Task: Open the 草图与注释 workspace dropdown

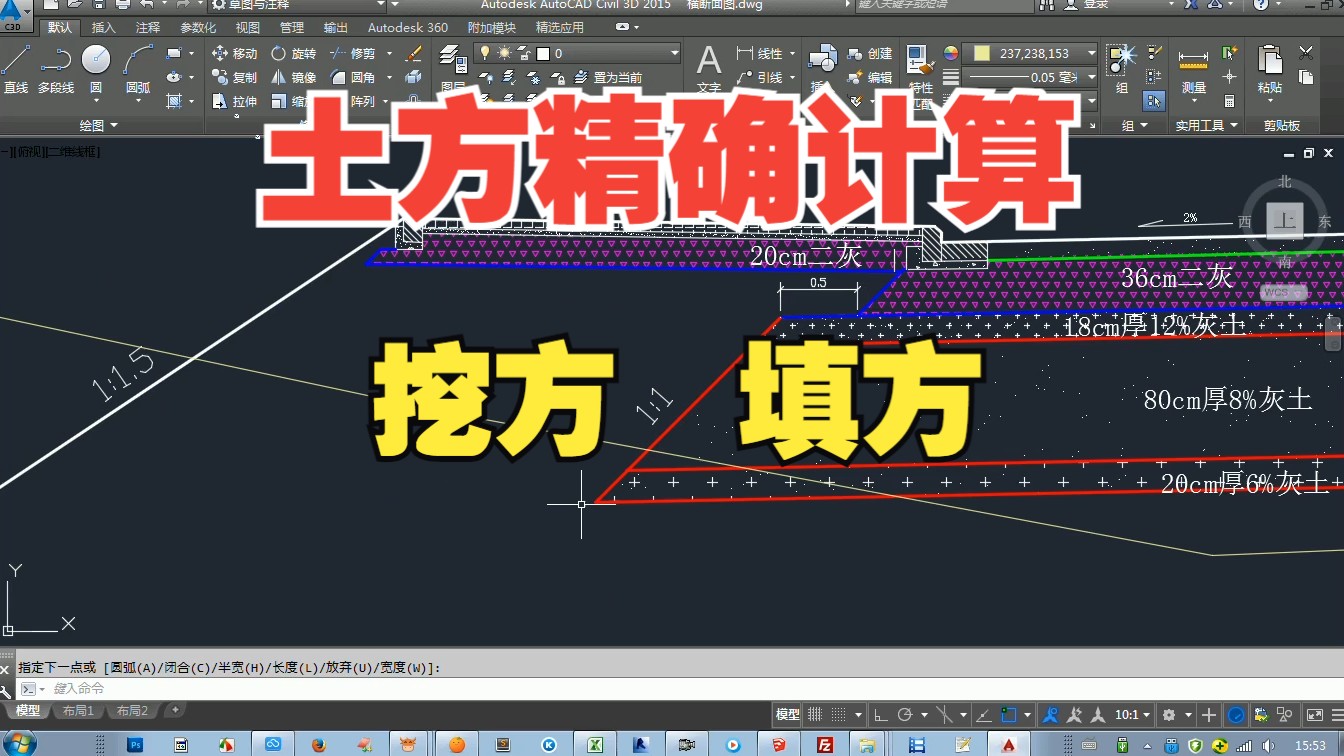Action: 298,5
